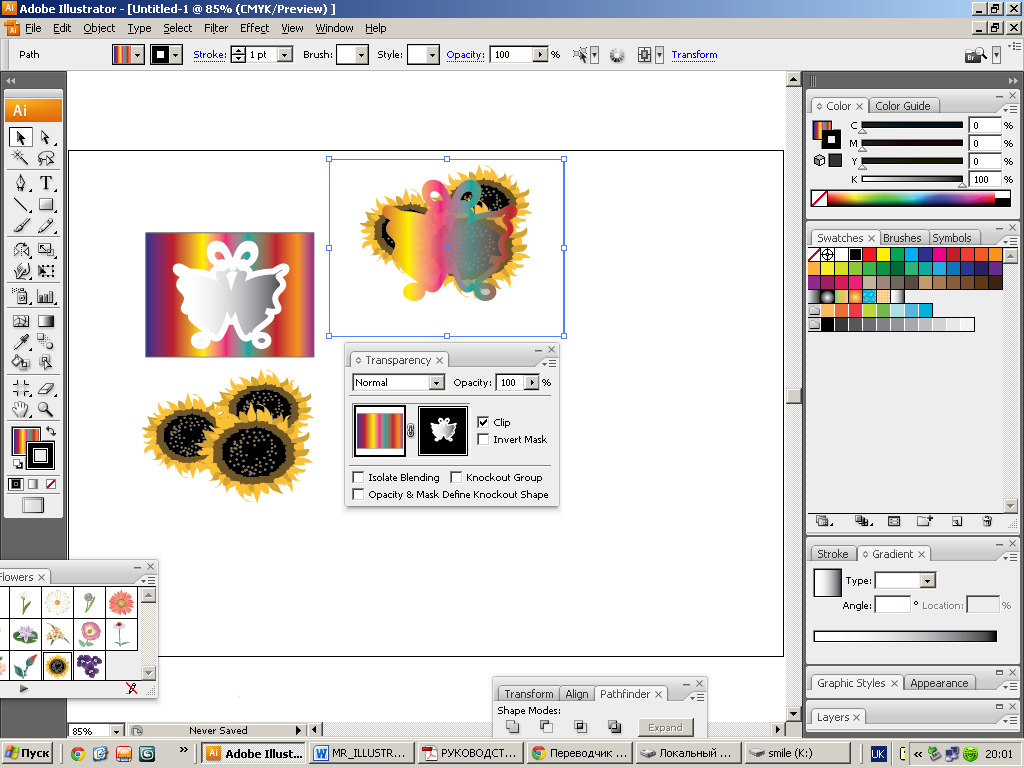This screenshot has width=1024, height=768.
Task: Switch to the Brushes tab
Action: coord(902,238)
